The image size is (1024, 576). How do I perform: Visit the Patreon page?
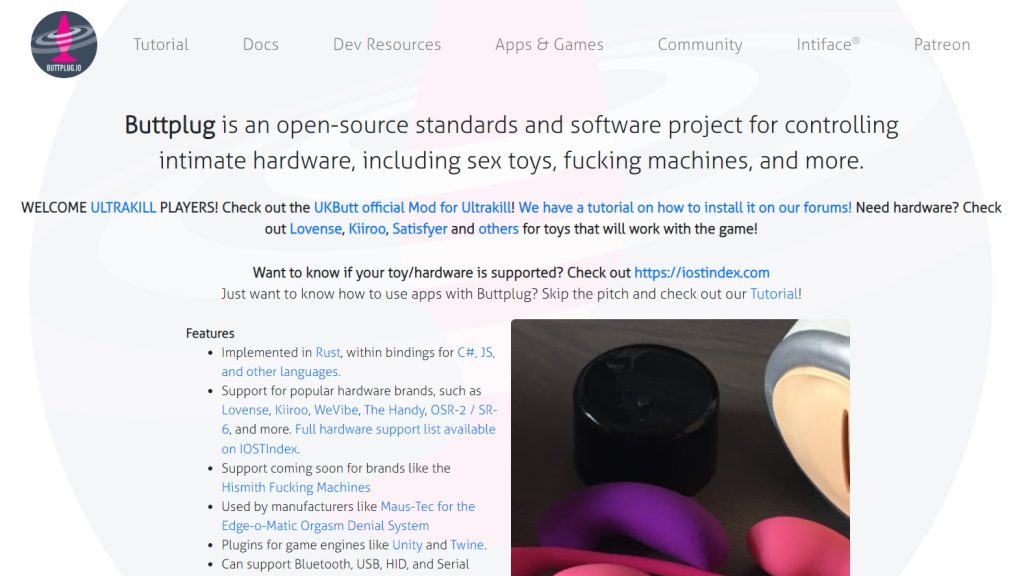pos(941,44)
